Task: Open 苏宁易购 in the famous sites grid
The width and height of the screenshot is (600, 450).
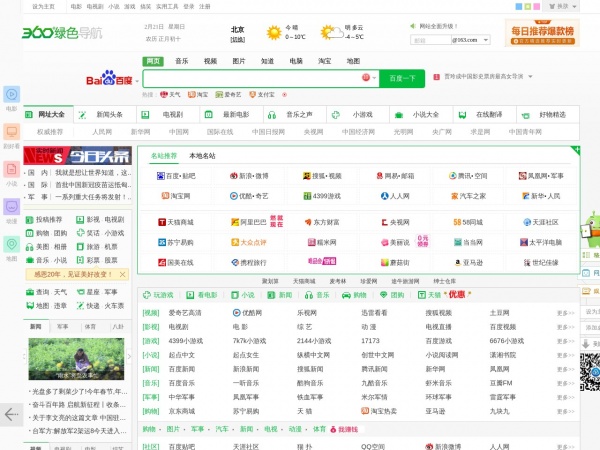Action: click(x=176, y=242)
